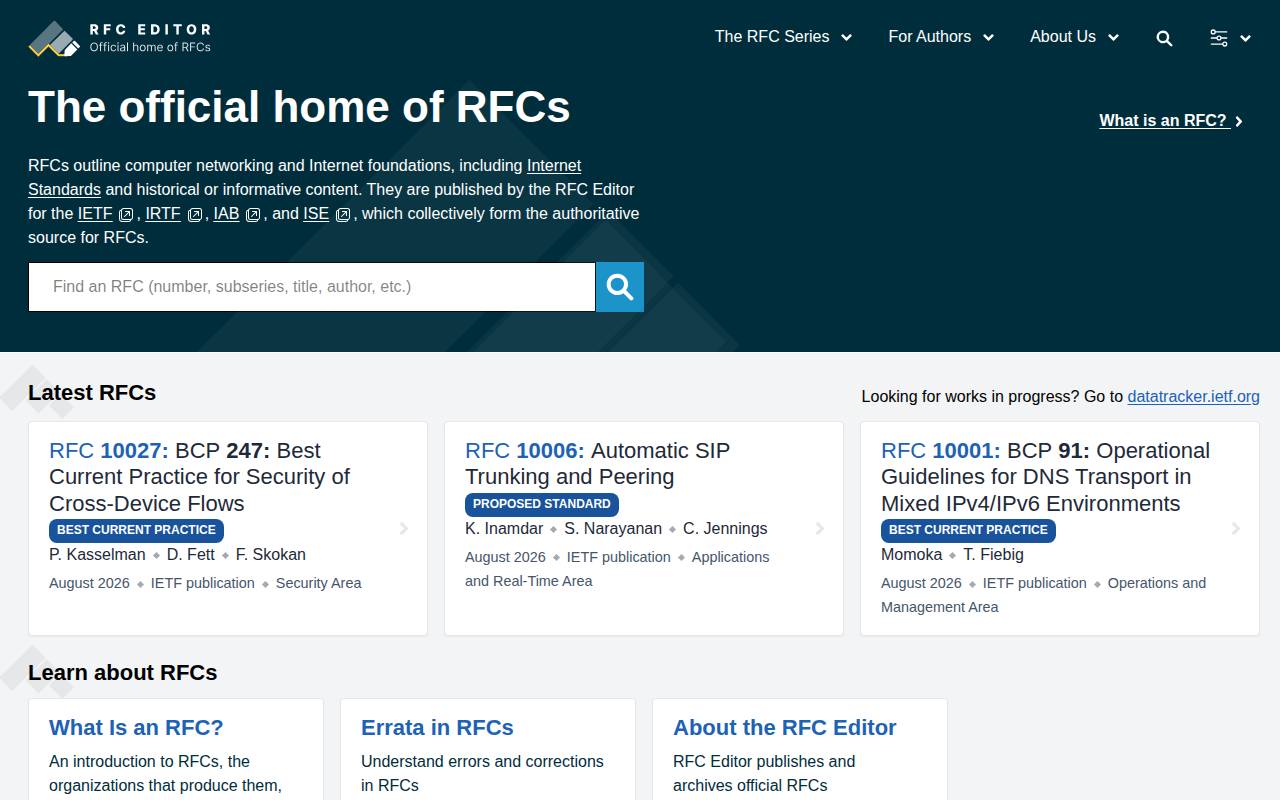Follow the Internet Standards link
The width and height of the screenshot is (1280, 800).
304,178
